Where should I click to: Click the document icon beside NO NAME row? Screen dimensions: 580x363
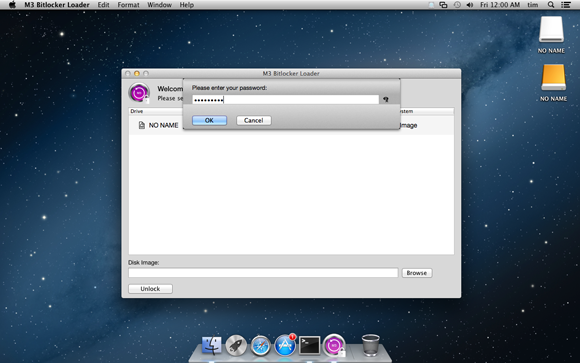[x=142, y=125]
